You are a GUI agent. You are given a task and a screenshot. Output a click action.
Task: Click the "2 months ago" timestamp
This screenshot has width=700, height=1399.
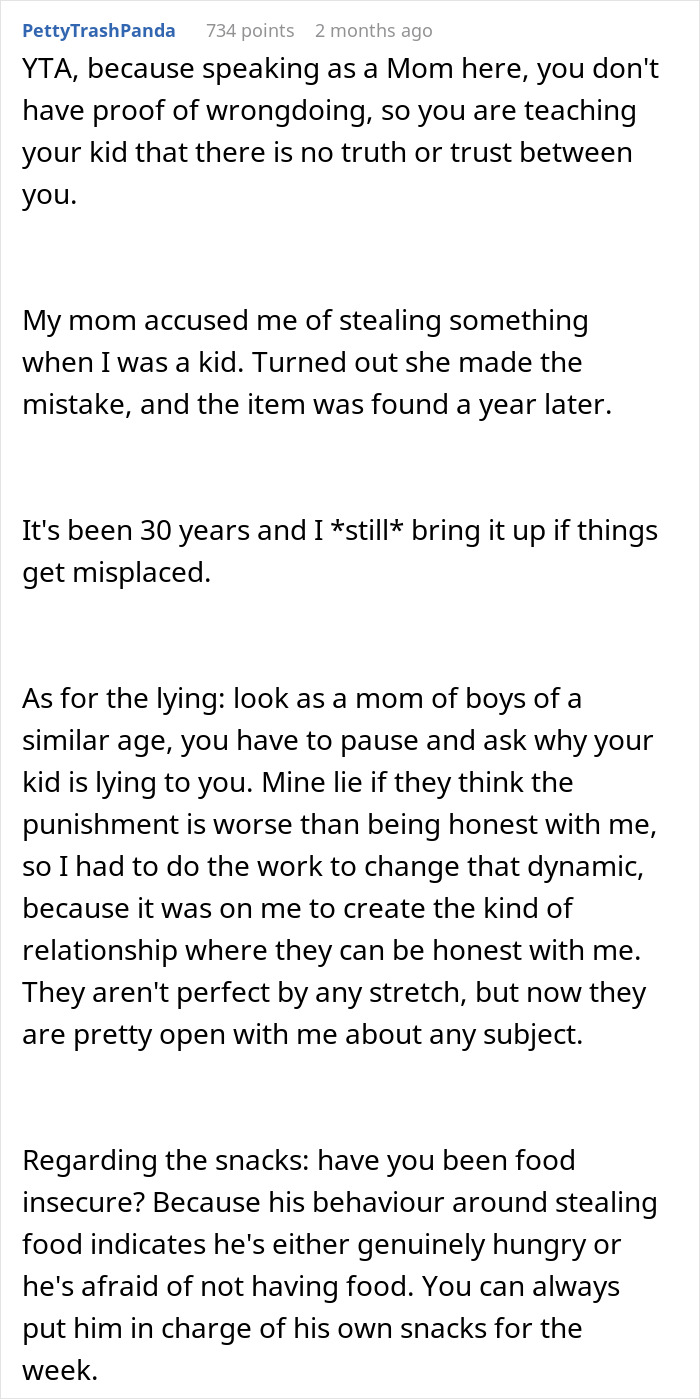tap(373, 31)
